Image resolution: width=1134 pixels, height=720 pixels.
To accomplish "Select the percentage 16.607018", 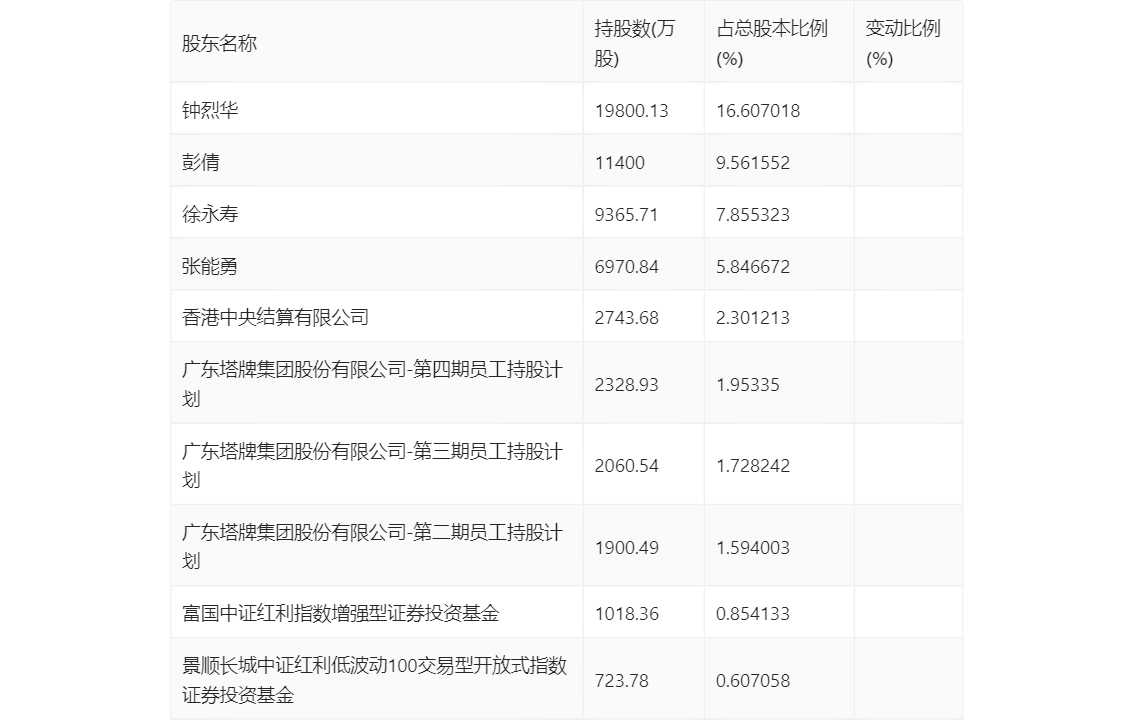I will (x=758, y=111).
